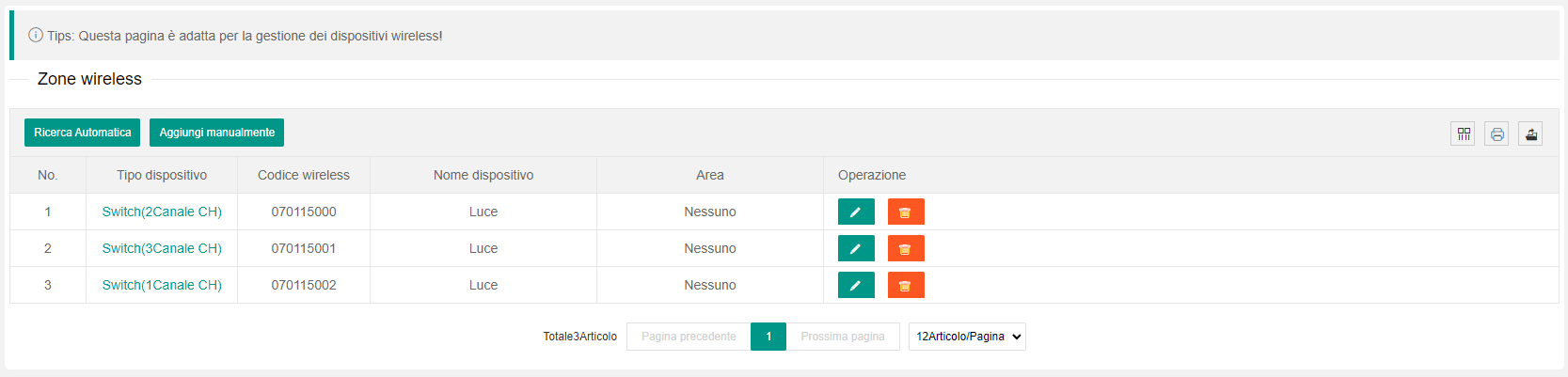This screenshot has height=377, width=1568.
Task: Open the Switch(3Canale CH) device link
Action: point(162,248)
